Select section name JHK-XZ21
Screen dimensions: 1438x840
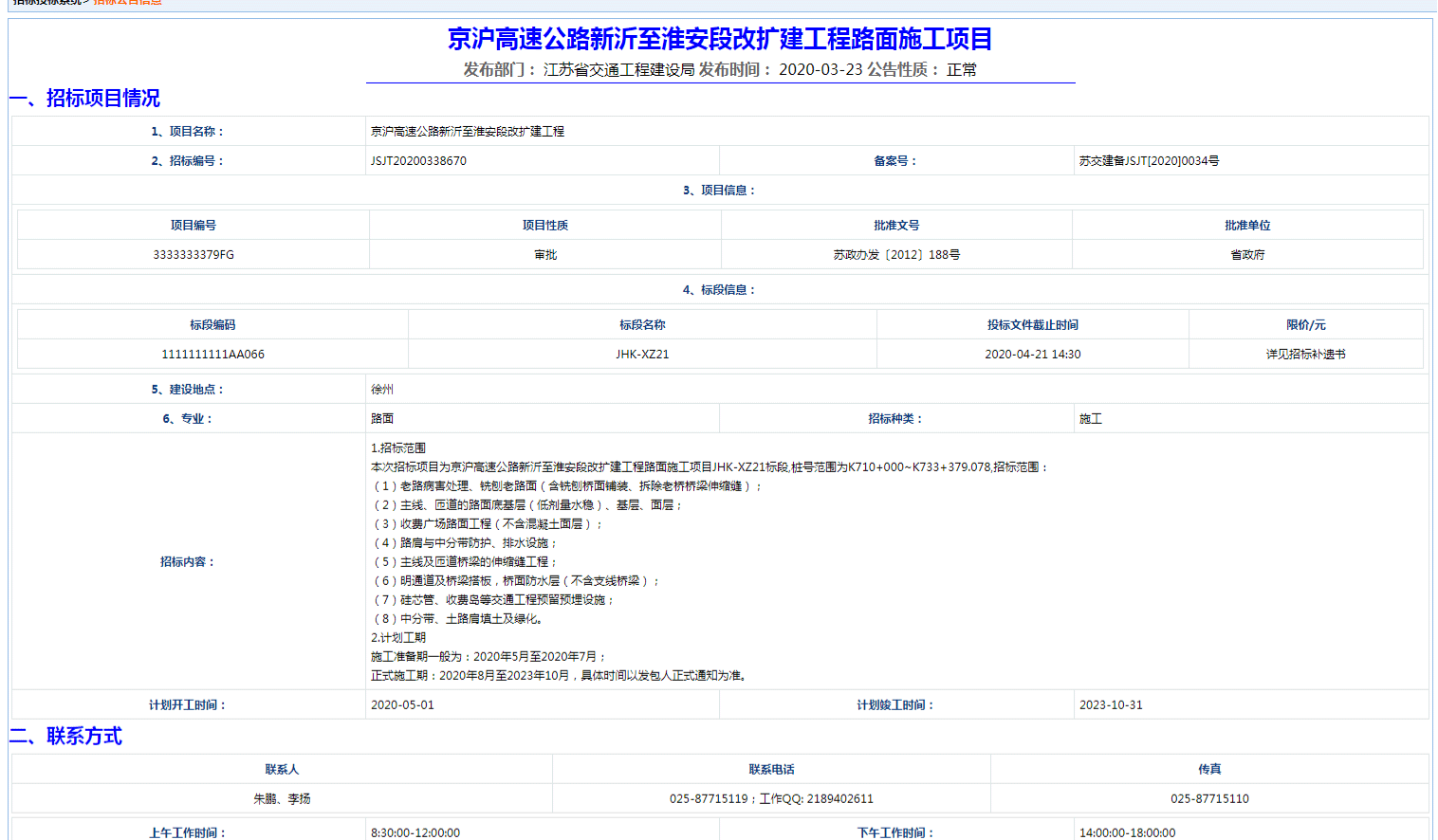pyautogui.click(x=642, y=355)
